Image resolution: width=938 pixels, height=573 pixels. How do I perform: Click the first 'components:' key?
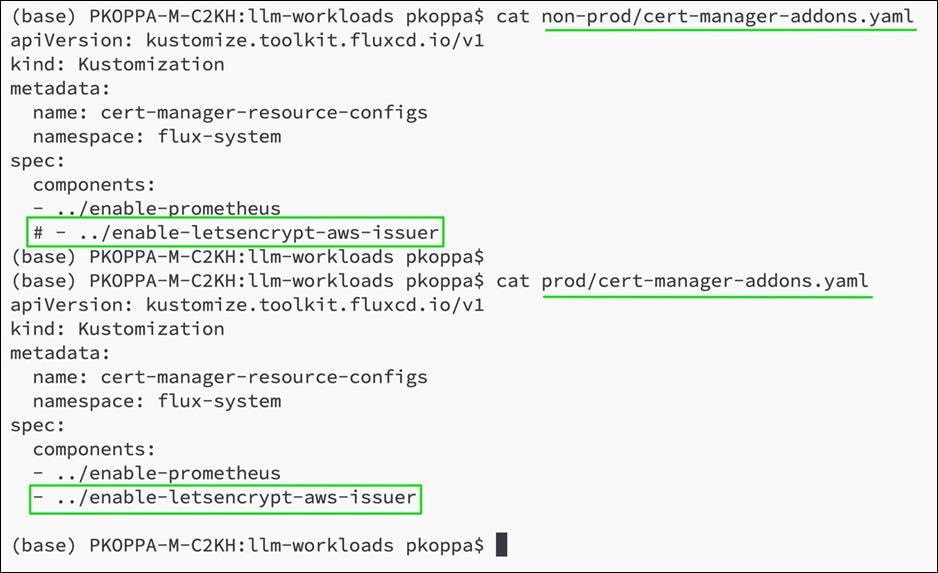pos(94,185)
